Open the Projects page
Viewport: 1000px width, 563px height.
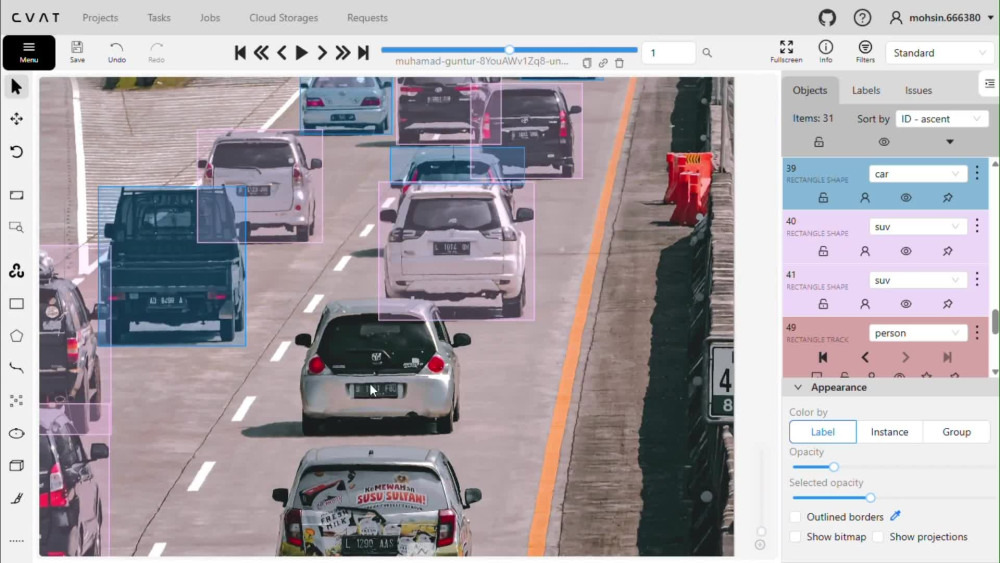point(100,18)
